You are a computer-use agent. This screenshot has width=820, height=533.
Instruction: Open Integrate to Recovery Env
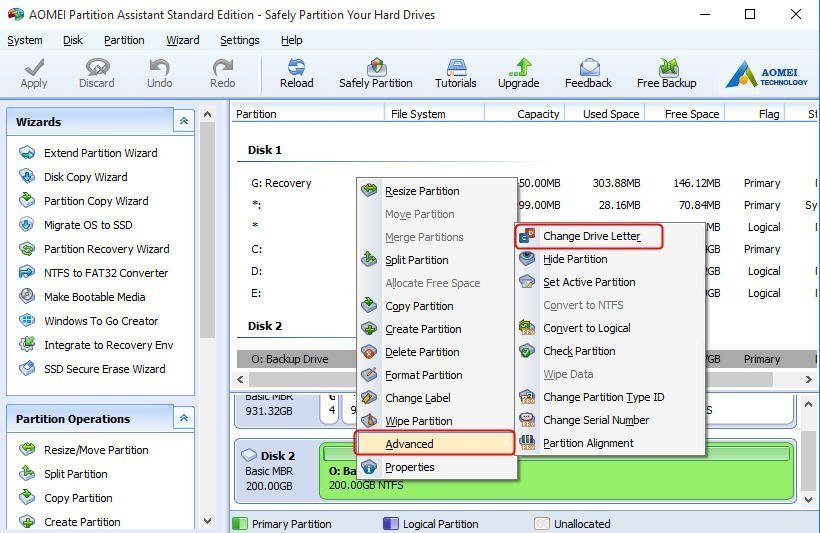108,345
